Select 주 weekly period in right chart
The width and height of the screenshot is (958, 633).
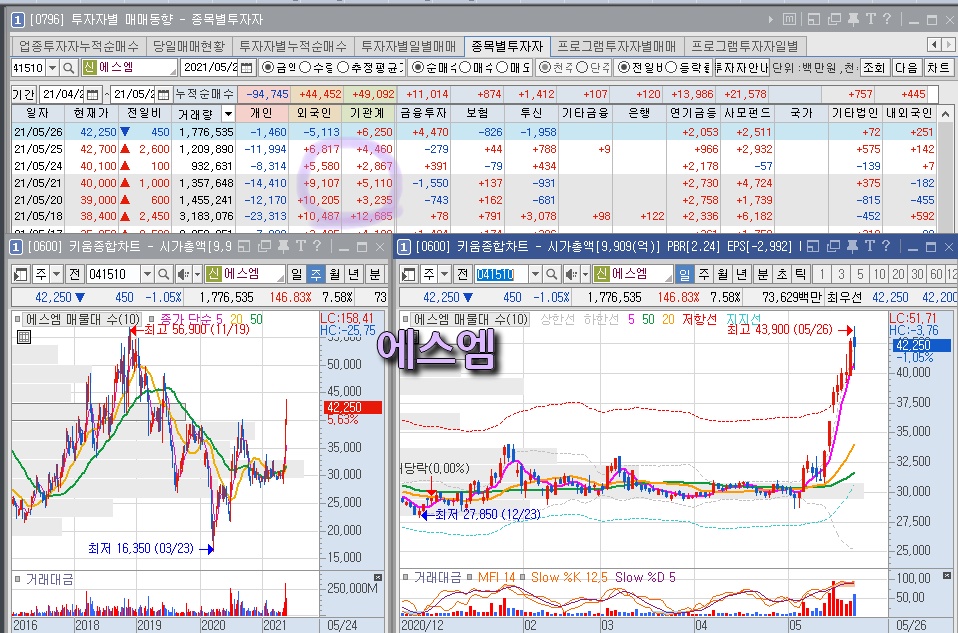[704, 274]
